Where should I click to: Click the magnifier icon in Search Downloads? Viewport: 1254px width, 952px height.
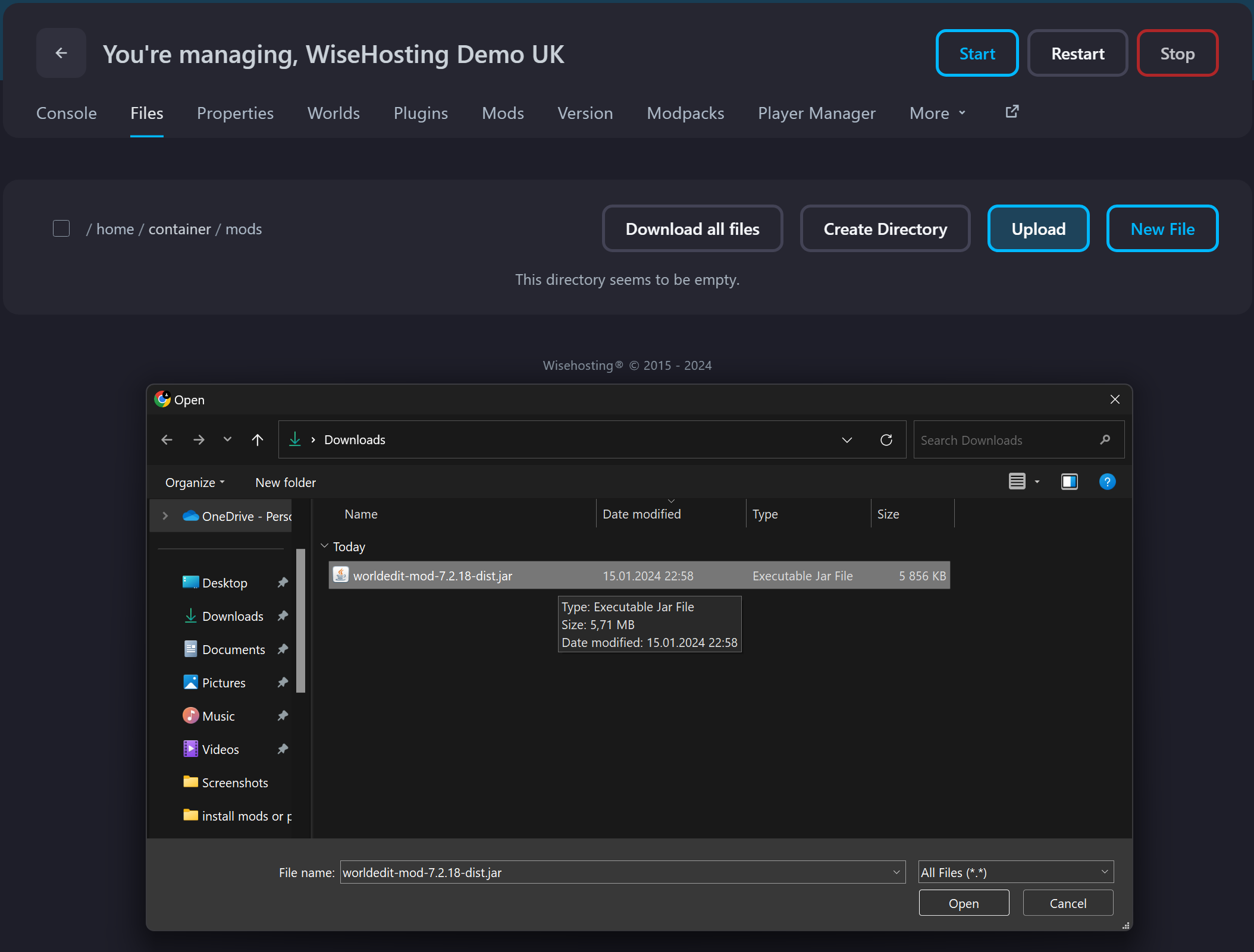[x=1105, y=440]
